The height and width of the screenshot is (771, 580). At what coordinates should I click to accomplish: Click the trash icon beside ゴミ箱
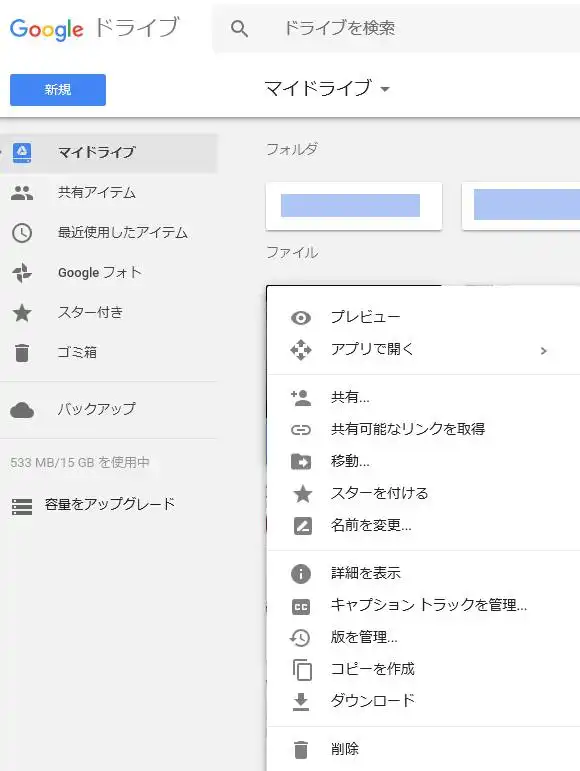point(22,353)
